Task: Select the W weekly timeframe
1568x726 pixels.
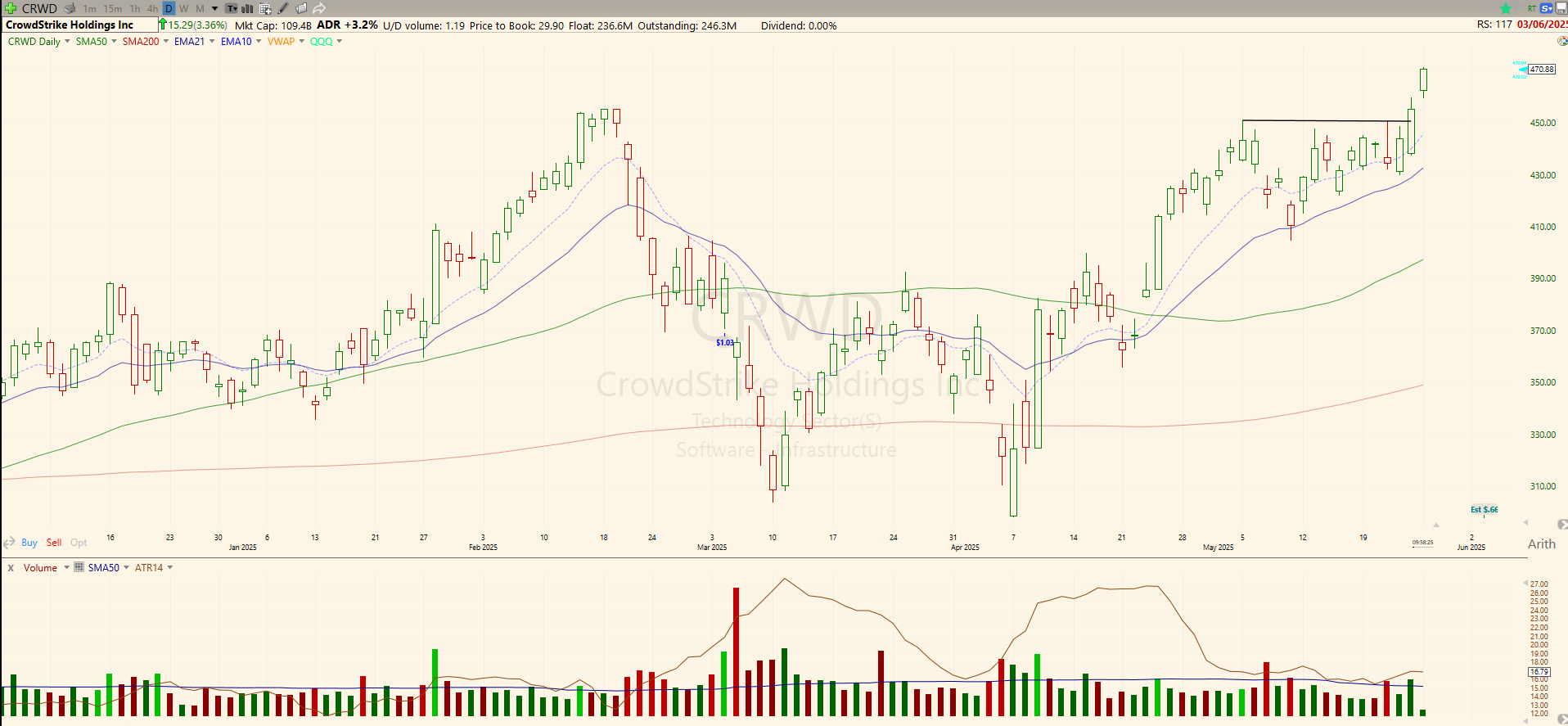Action: (x=183, y=8)
